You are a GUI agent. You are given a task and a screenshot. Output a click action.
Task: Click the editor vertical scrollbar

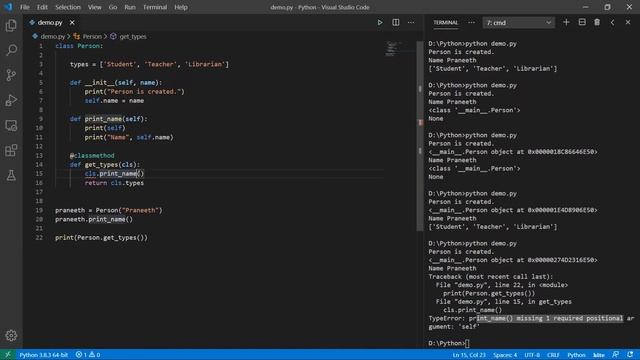[420, 136]
